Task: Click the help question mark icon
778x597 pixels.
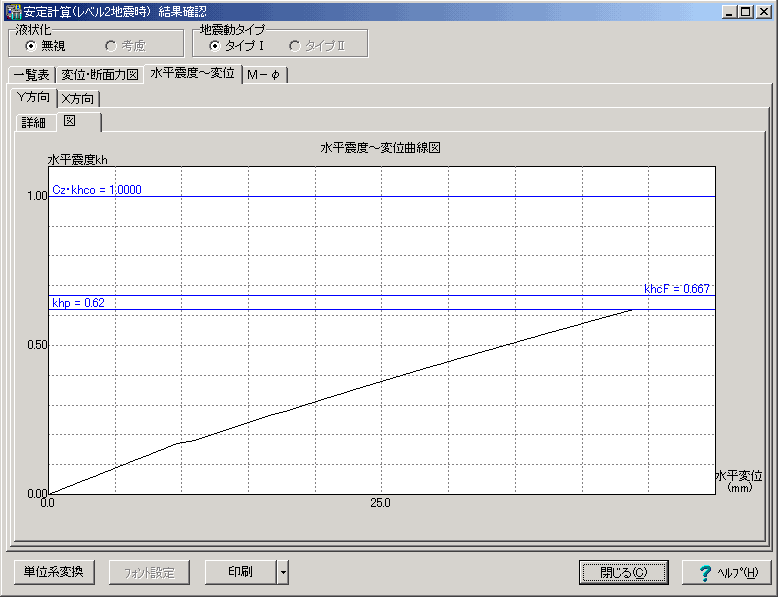Action: coord(704,573)
